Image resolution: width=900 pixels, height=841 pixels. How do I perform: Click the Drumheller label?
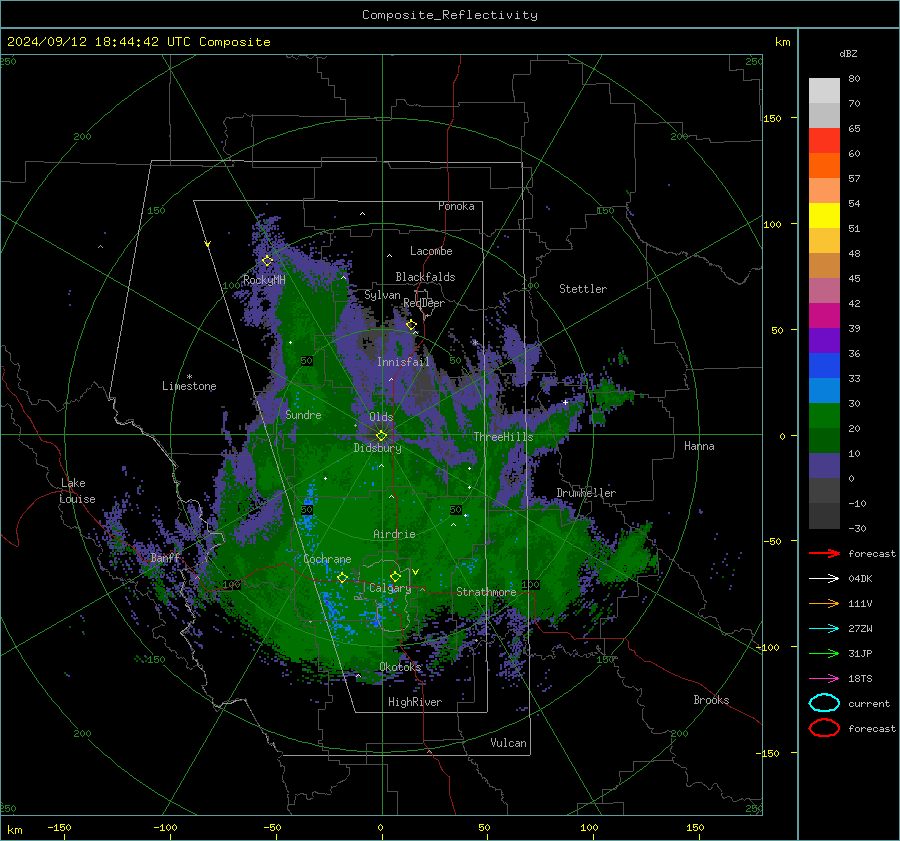point(586,493)
